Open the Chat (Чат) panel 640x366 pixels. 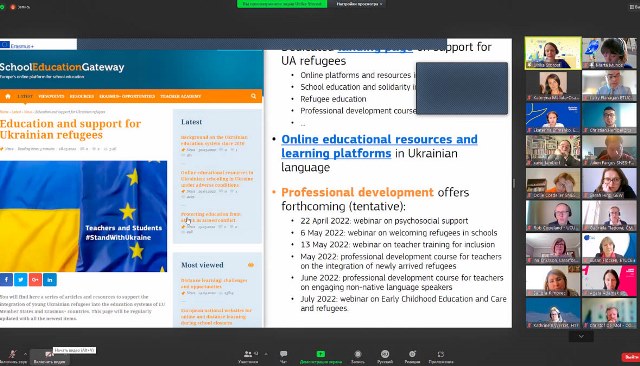pyautogui.click(x=283, y=356)
